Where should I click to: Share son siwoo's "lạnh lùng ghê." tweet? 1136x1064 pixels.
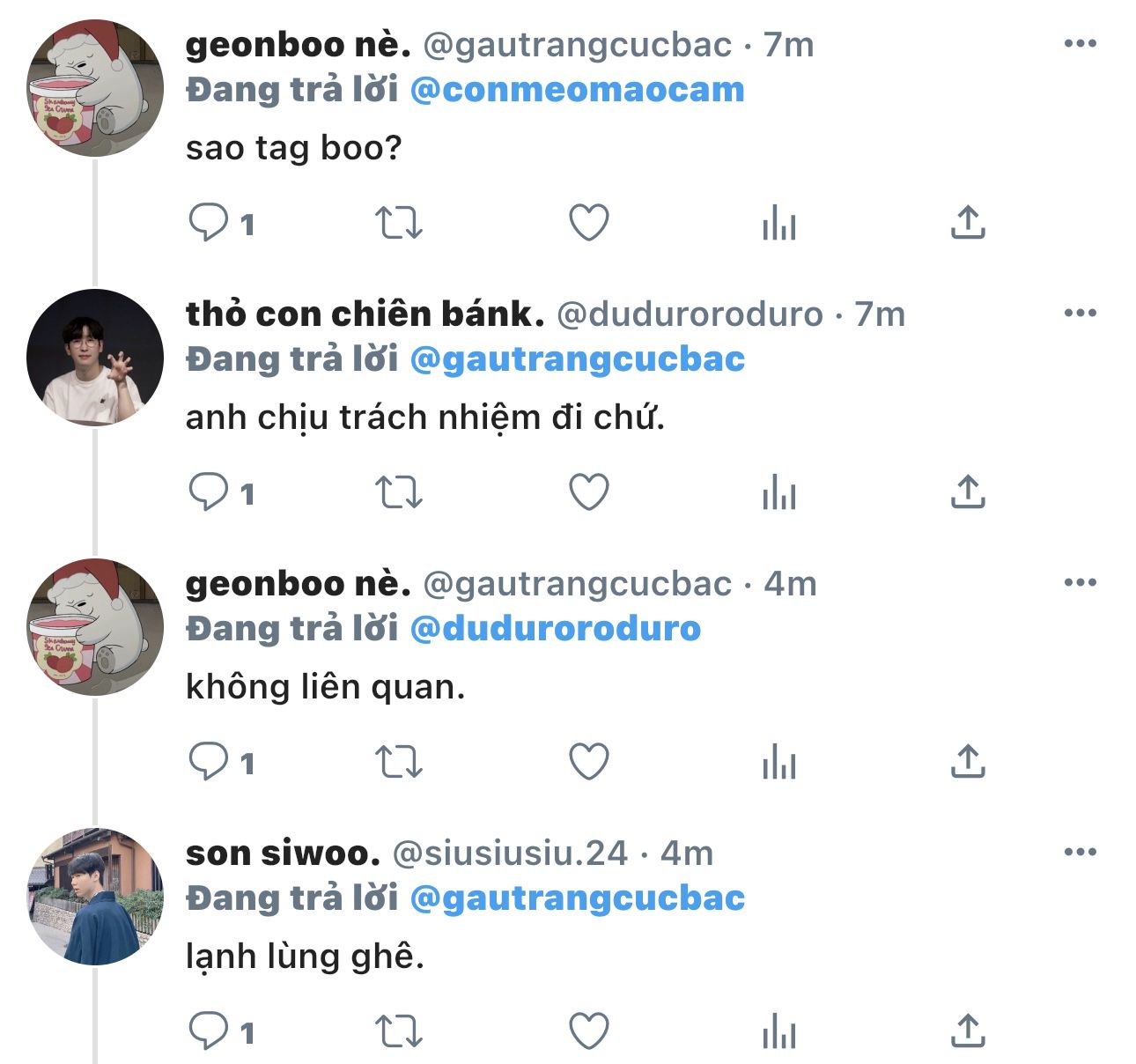[968, 1031]
